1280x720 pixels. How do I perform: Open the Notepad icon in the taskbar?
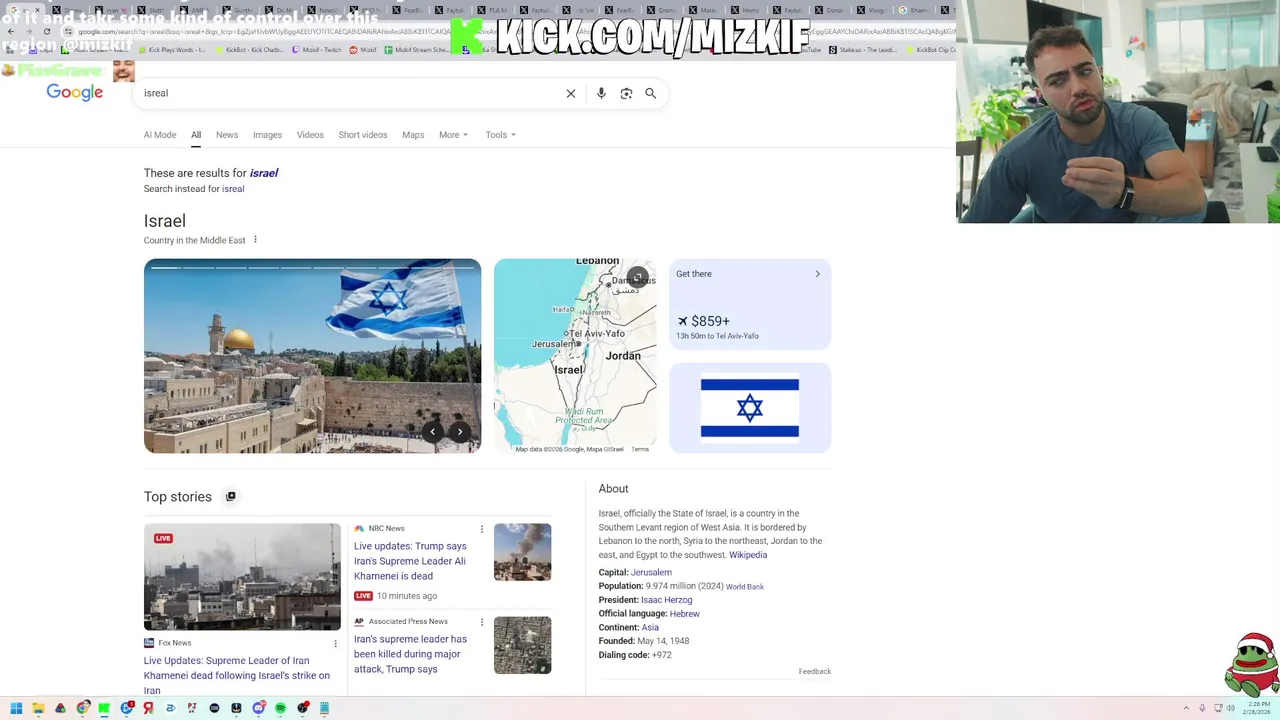tap(324, 708)
